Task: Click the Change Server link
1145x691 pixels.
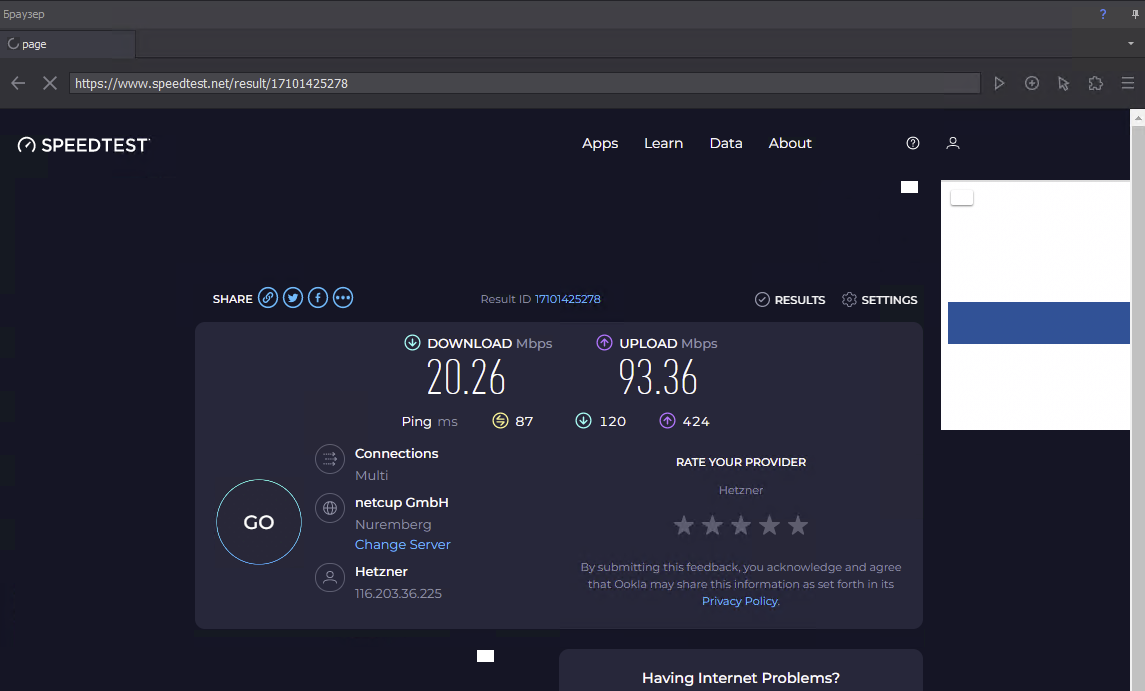Action: pyautogui.click(x=402, y=545)
